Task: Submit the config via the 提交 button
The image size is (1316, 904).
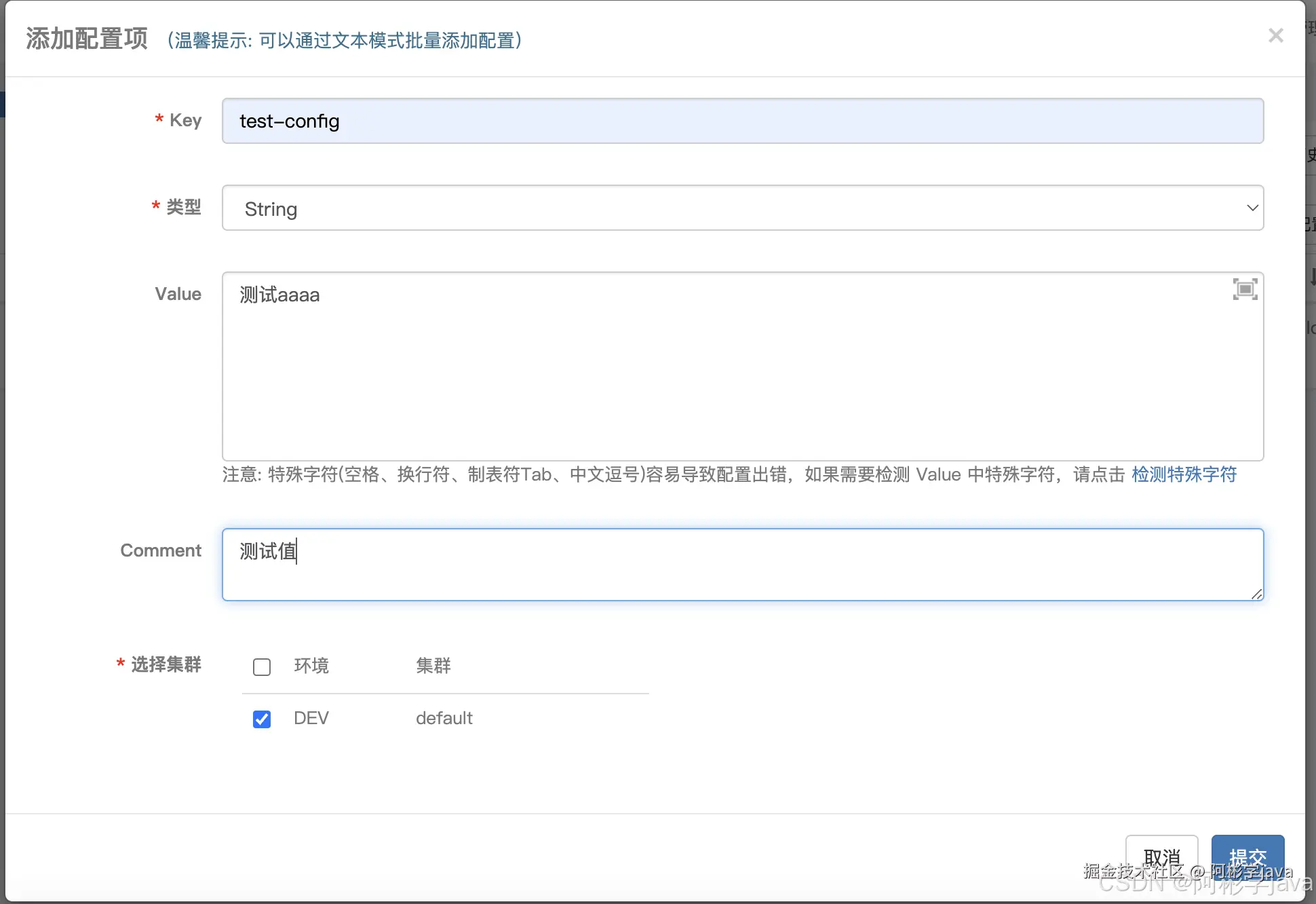Action: pos(1247,856)
